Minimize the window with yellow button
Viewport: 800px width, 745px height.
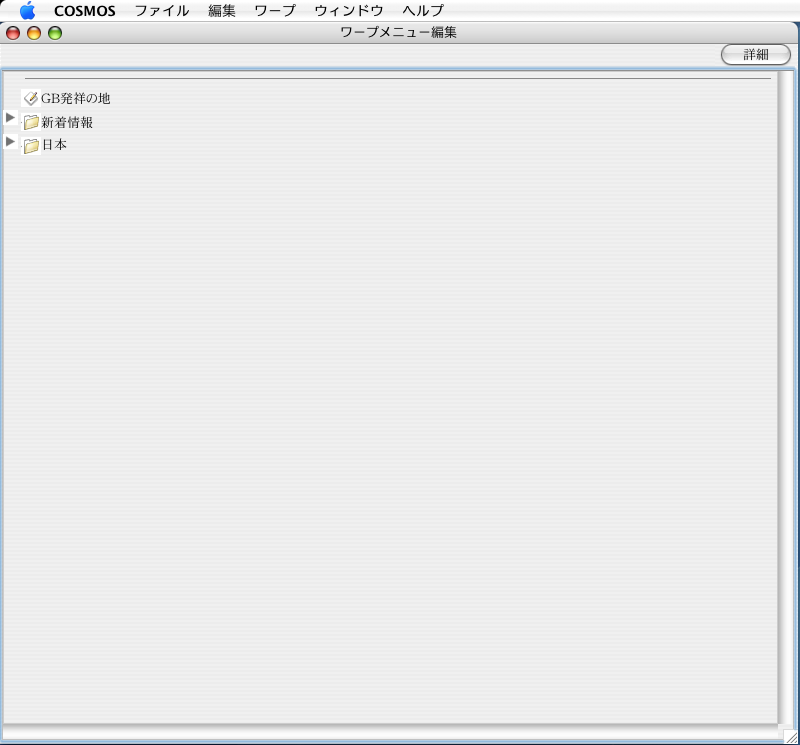[x=34, y=33]
